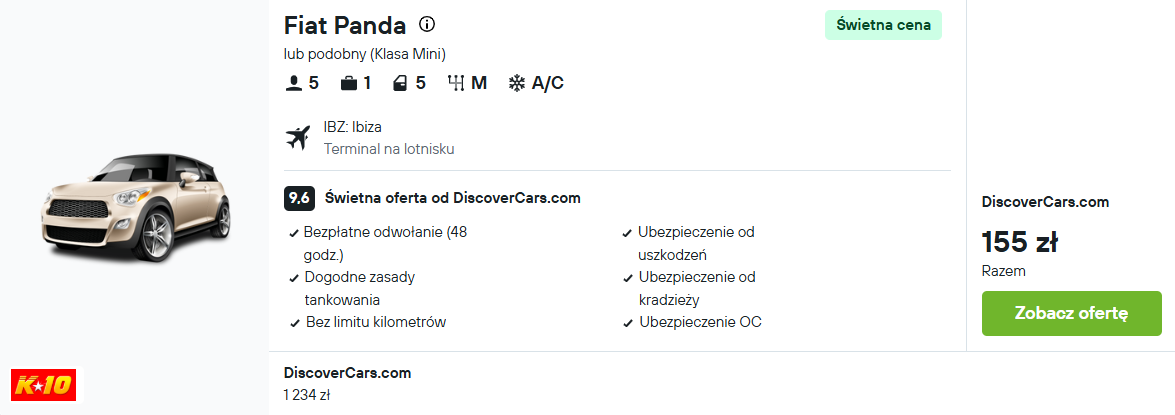This screenshot has width=1175, height=415.
Task: Click the Zobacz ofertę button
Action: [1072, 313]
